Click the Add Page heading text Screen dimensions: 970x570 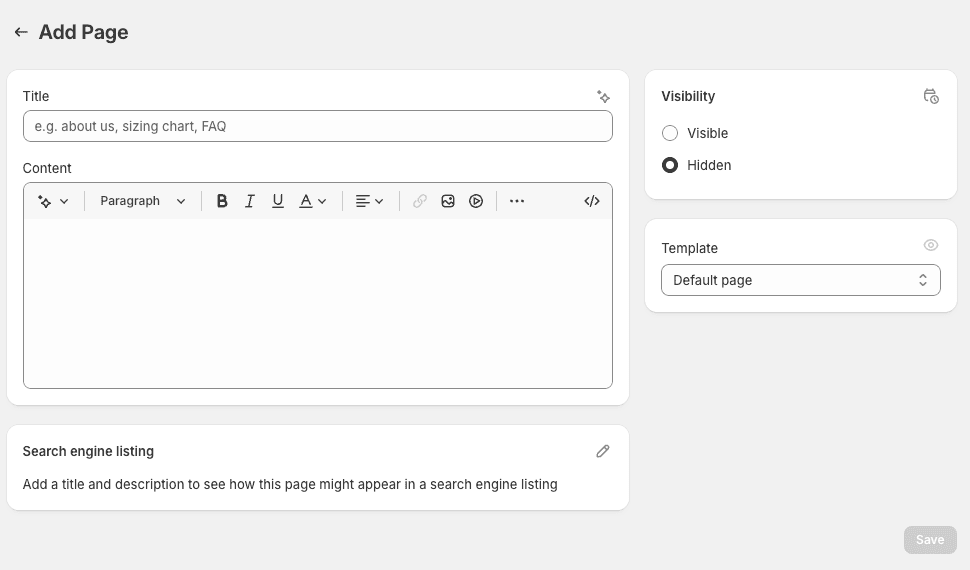(x=84, y=32)
